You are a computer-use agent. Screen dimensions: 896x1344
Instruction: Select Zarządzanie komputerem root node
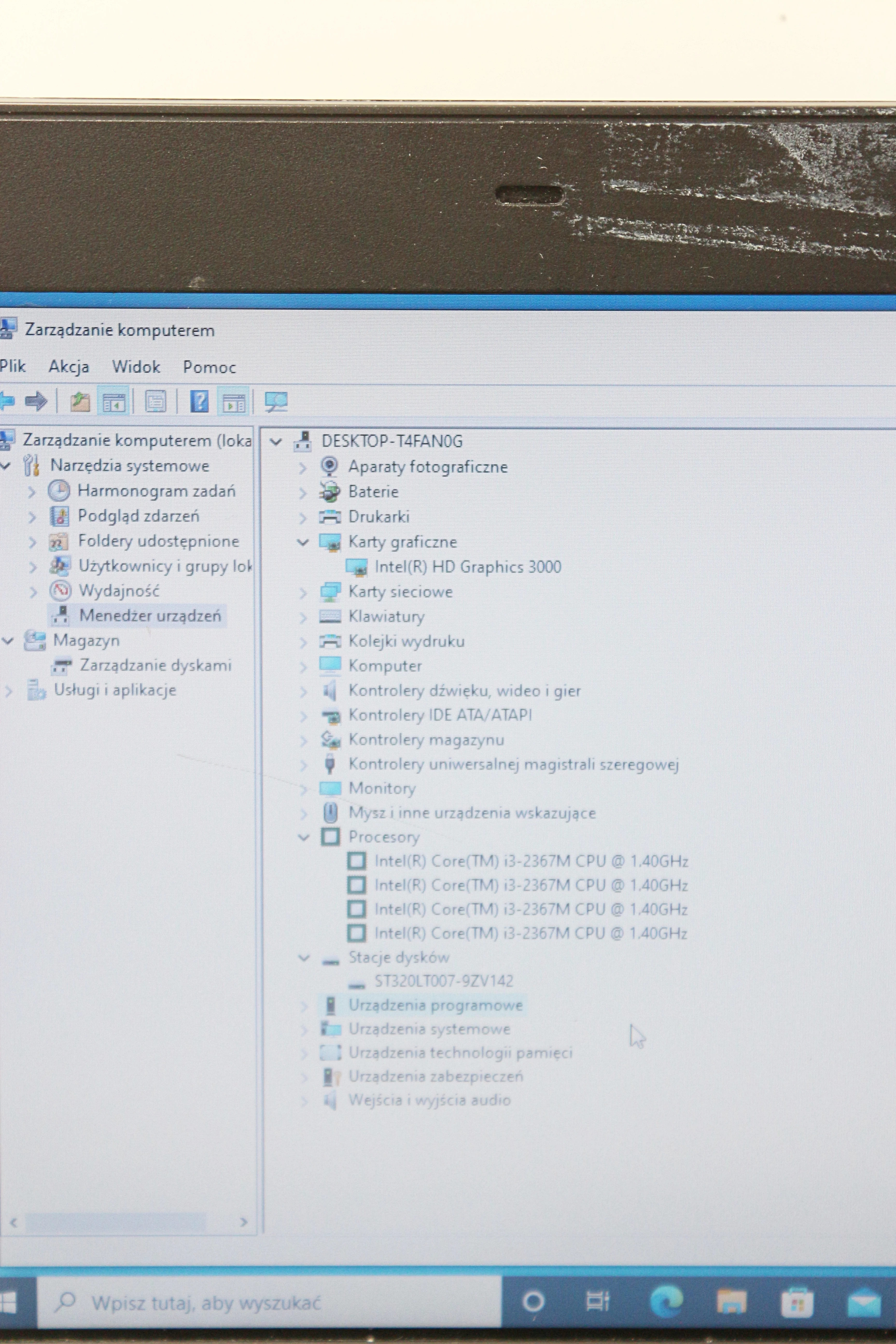(x=137, y=440)
